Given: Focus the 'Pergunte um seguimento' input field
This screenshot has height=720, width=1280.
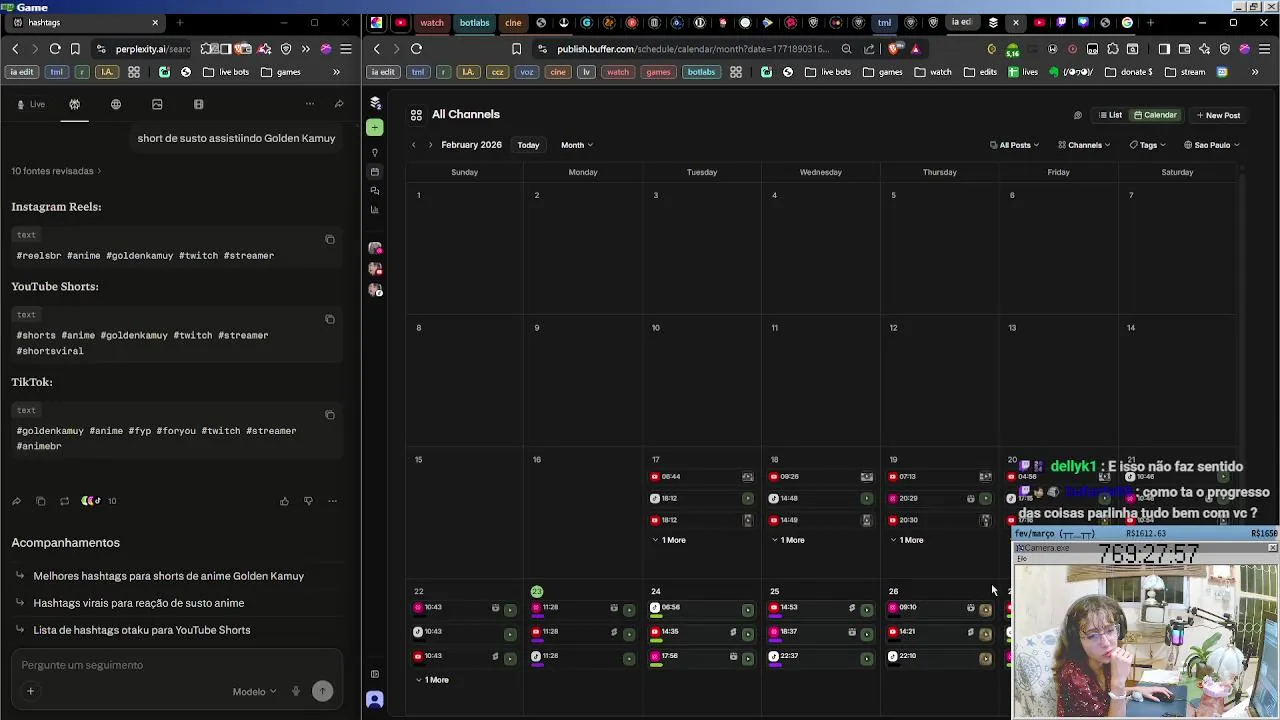Looking at the screenshot, I should click(x=175, y=665).
